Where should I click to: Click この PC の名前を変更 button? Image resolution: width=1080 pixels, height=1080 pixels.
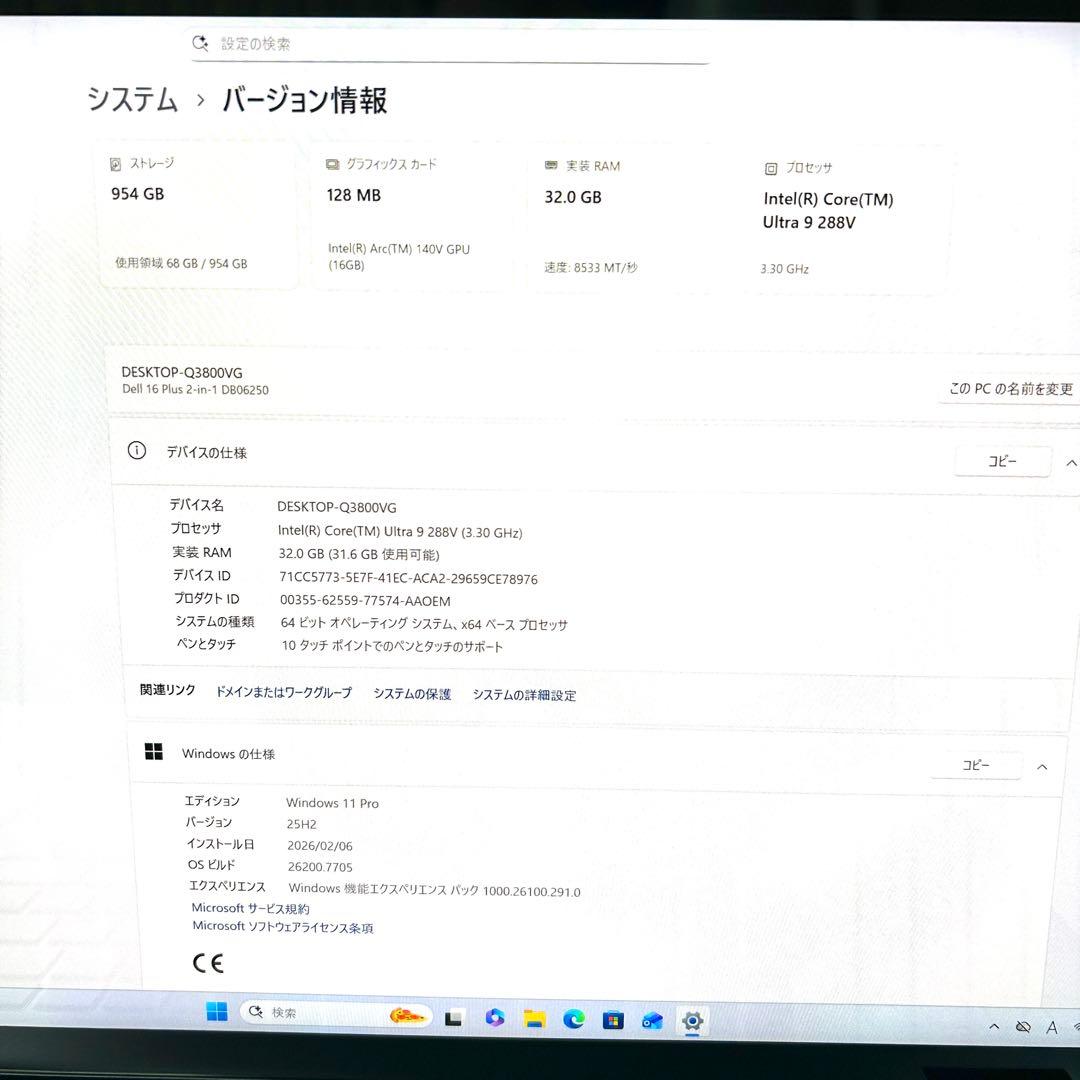coord(1008,389)
